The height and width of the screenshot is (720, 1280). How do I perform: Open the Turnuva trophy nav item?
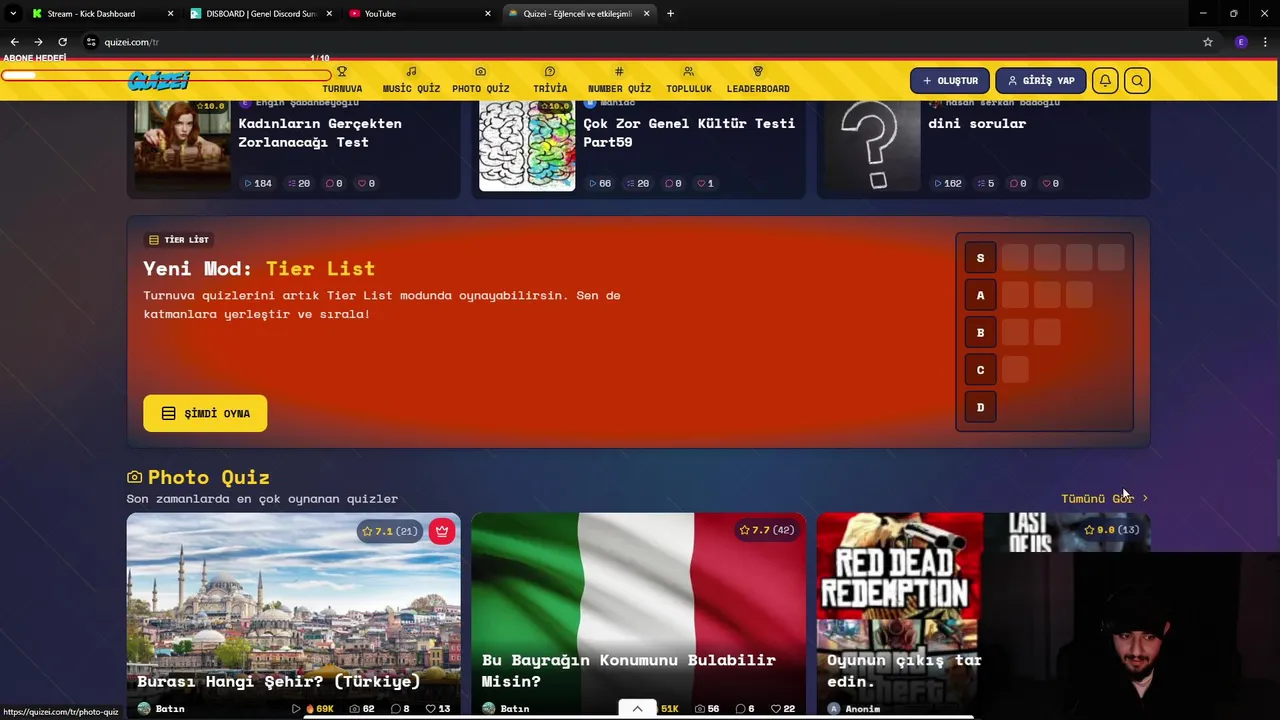coord(342,80)
